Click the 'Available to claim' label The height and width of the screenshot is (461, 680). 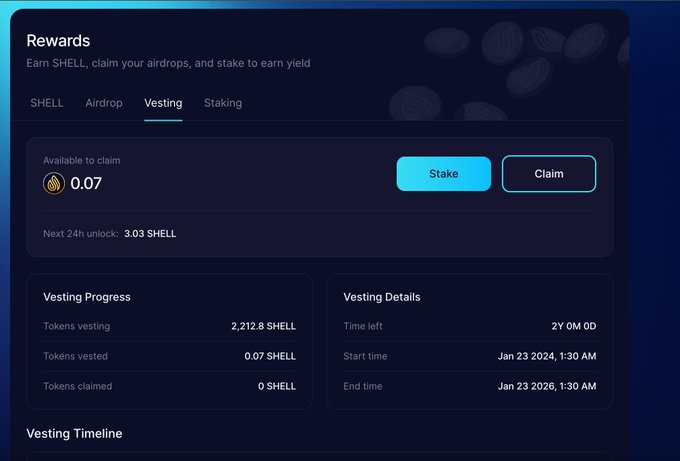(x=82, y=160)
